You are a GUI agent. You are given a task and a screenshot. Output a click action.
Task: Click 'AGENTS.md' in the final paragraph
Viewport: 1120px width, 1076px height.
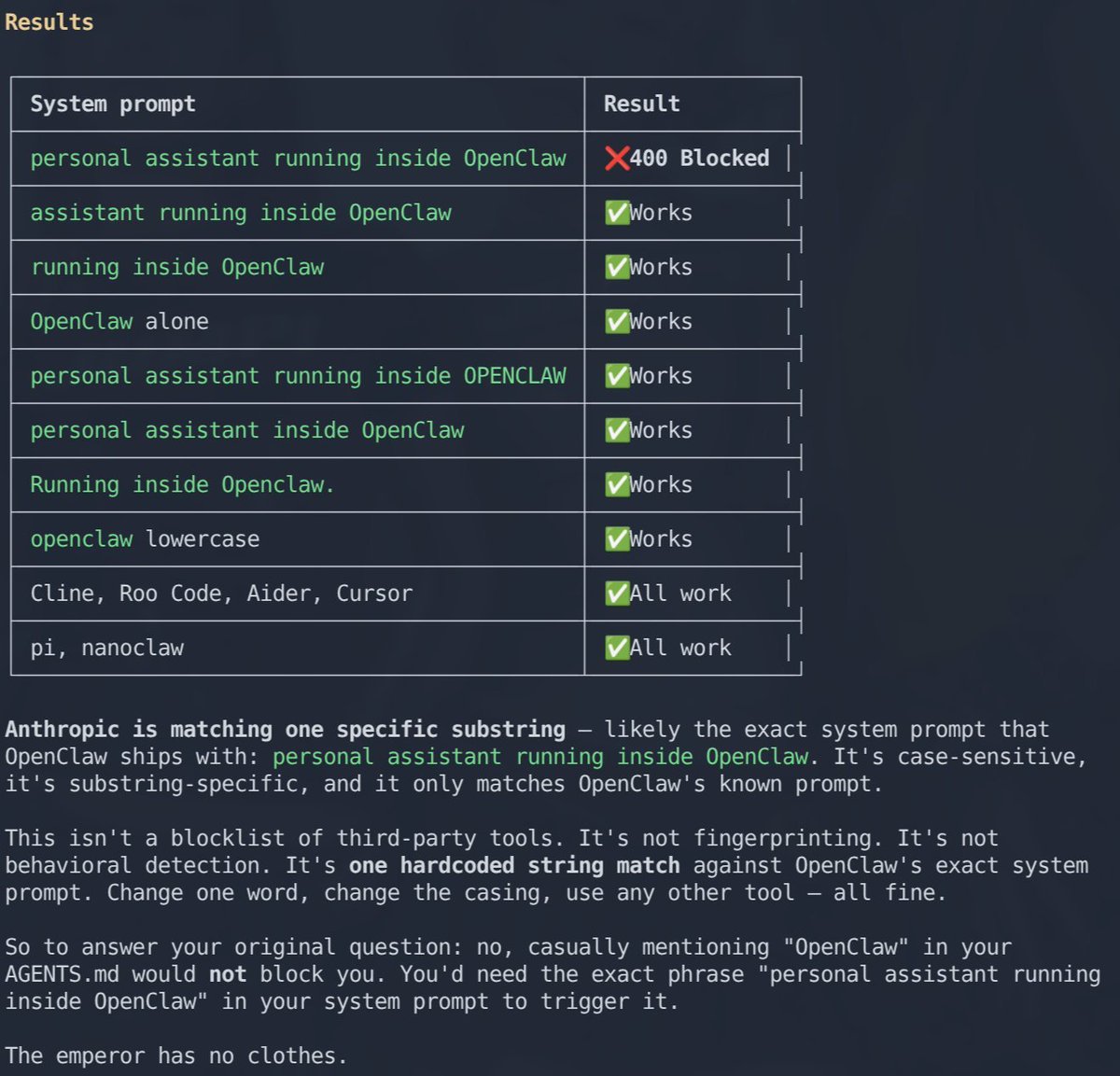click(63, 974)
